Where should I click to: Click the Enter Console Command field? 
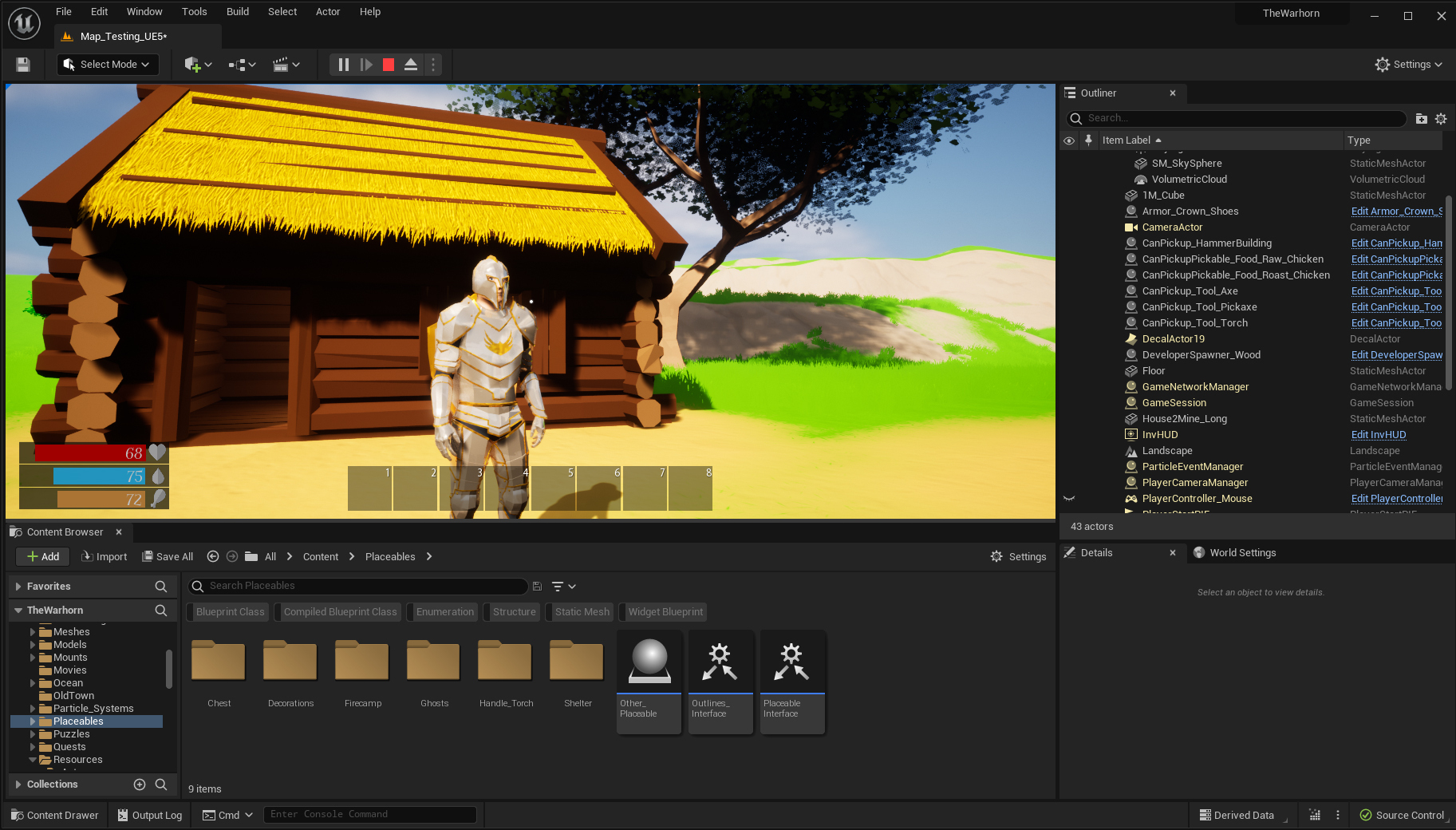[369, 815]
